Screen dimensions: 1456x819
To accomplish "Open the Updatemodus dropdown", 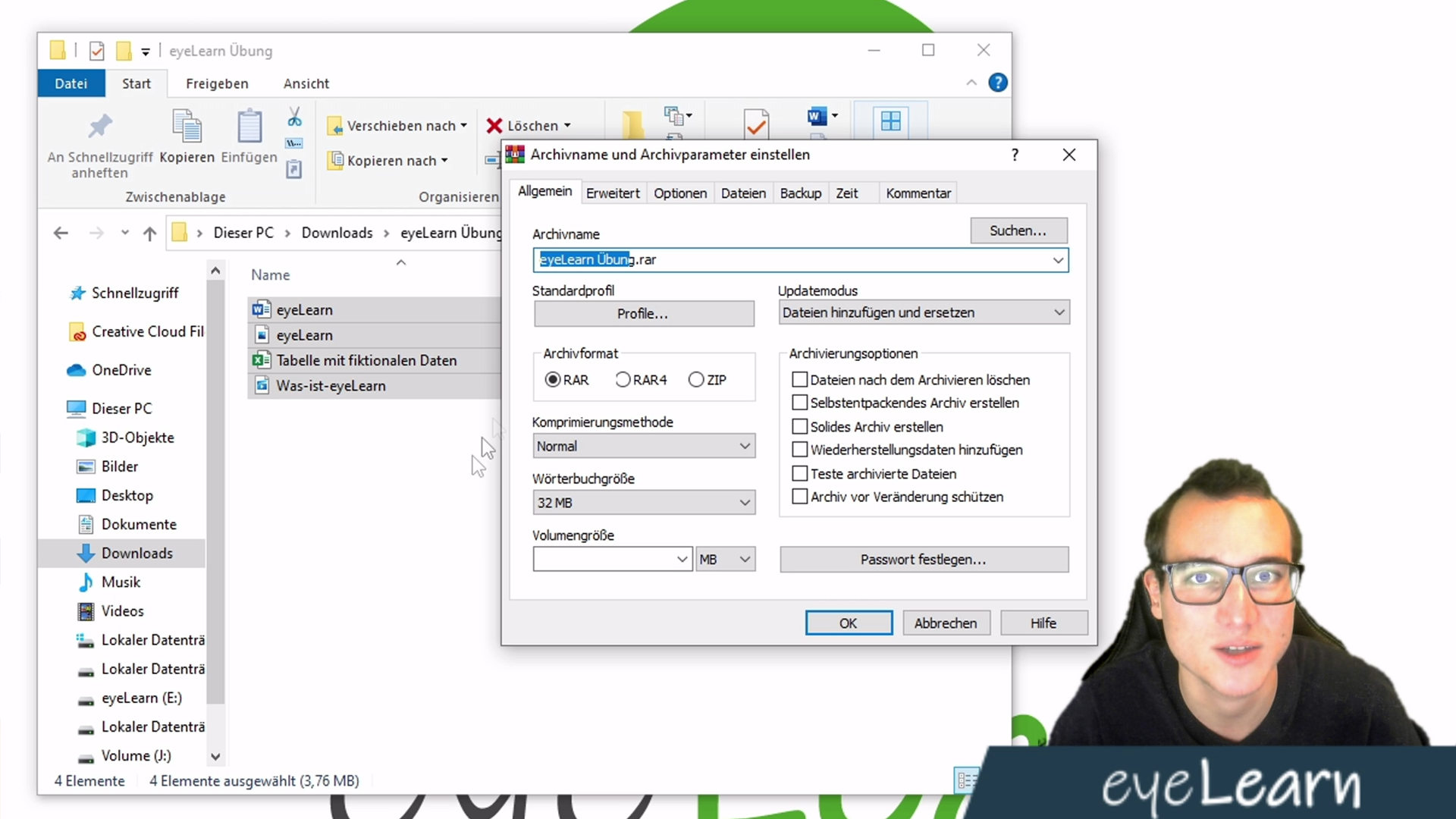I will click(x=924, y=312).
